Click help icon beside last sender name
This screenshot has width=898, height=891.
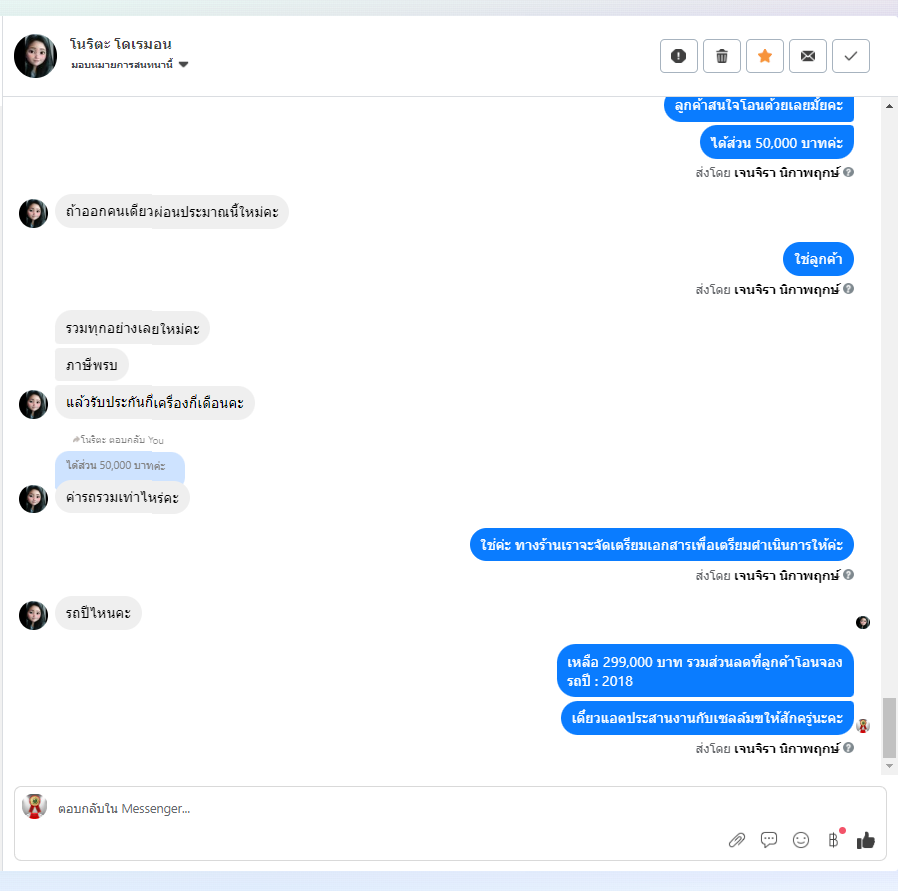(849, 747)
